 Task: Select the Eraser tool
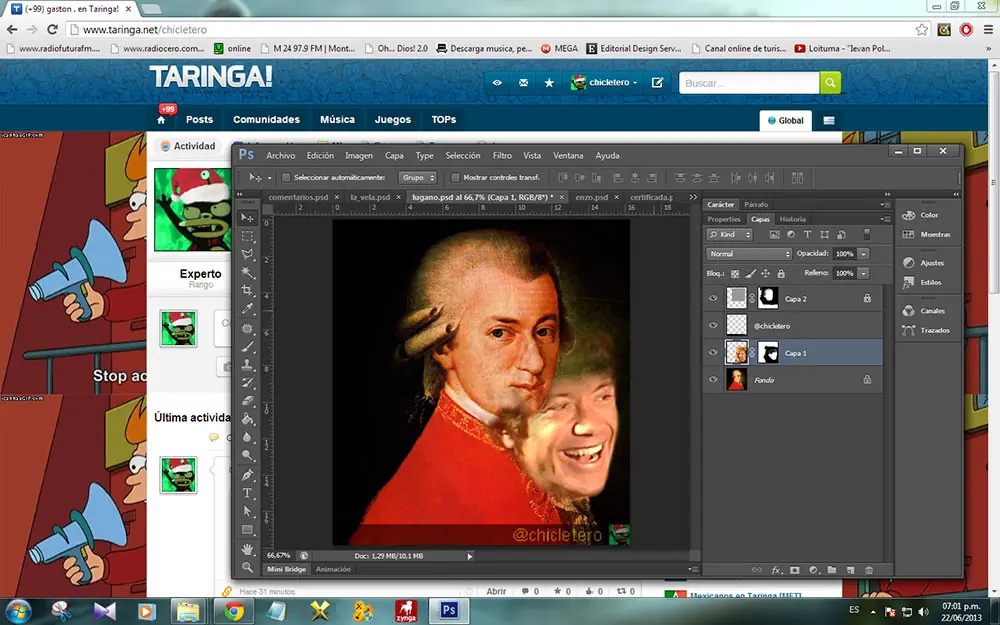247,401
